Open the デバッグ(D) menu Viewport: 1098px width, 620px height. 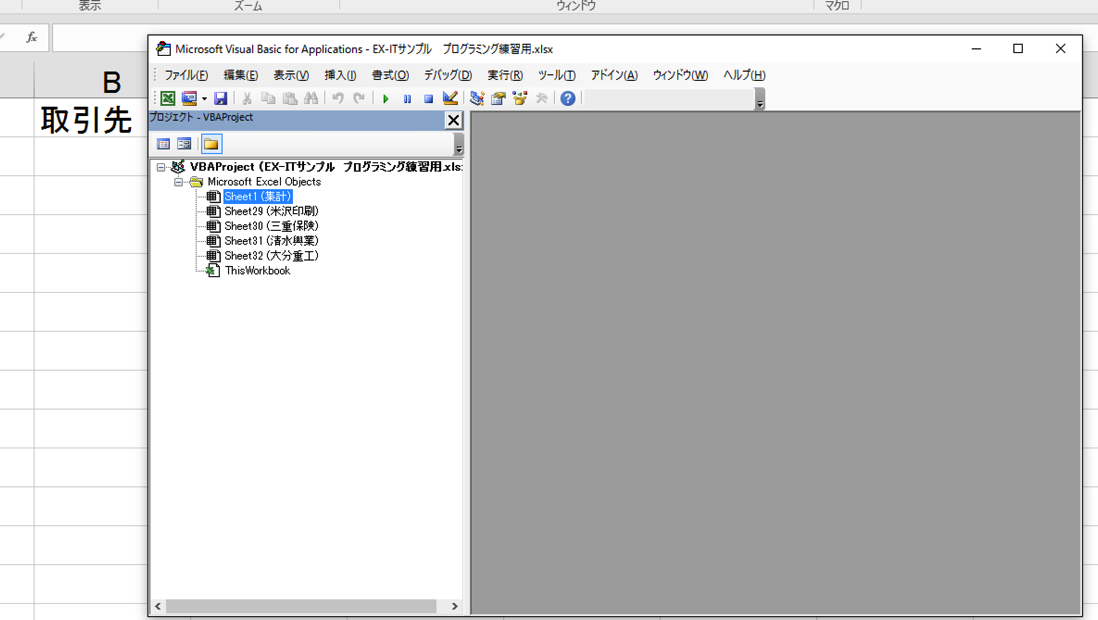pos(447,75)
